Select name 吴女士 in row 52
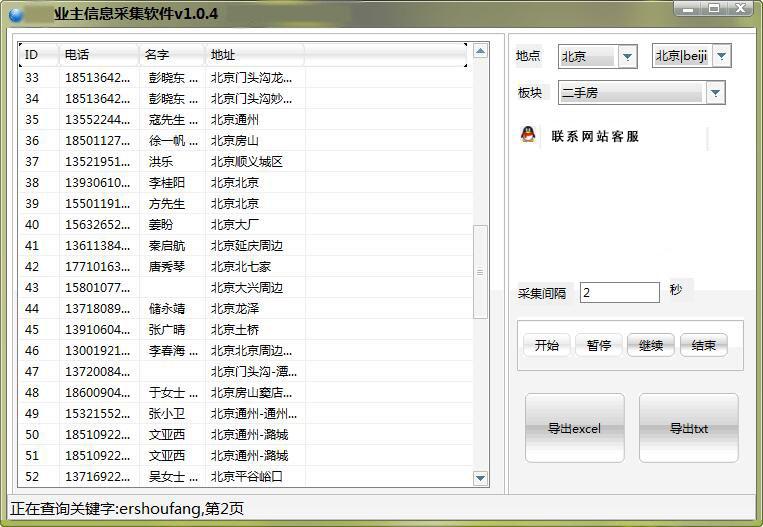This screenshot has height=527, width=763. click(x=173, y=476)
